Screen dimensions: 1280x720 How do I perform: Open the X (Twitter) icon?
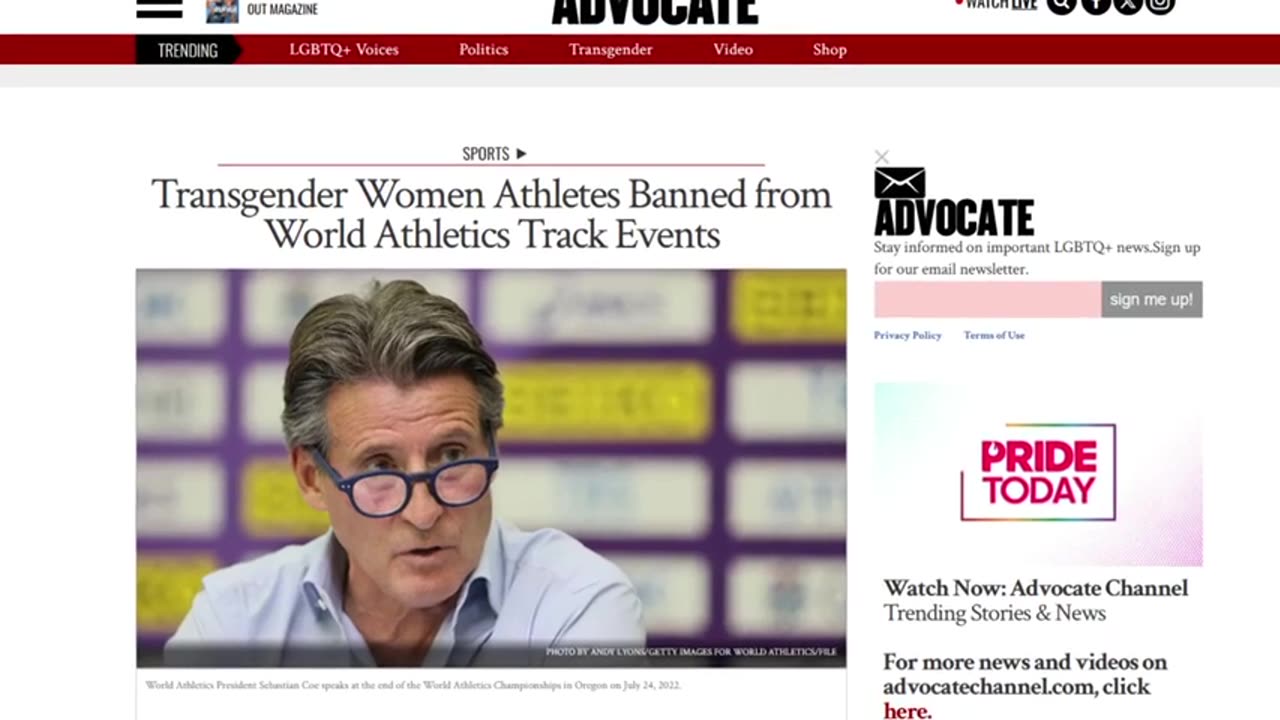(1127, 5)
